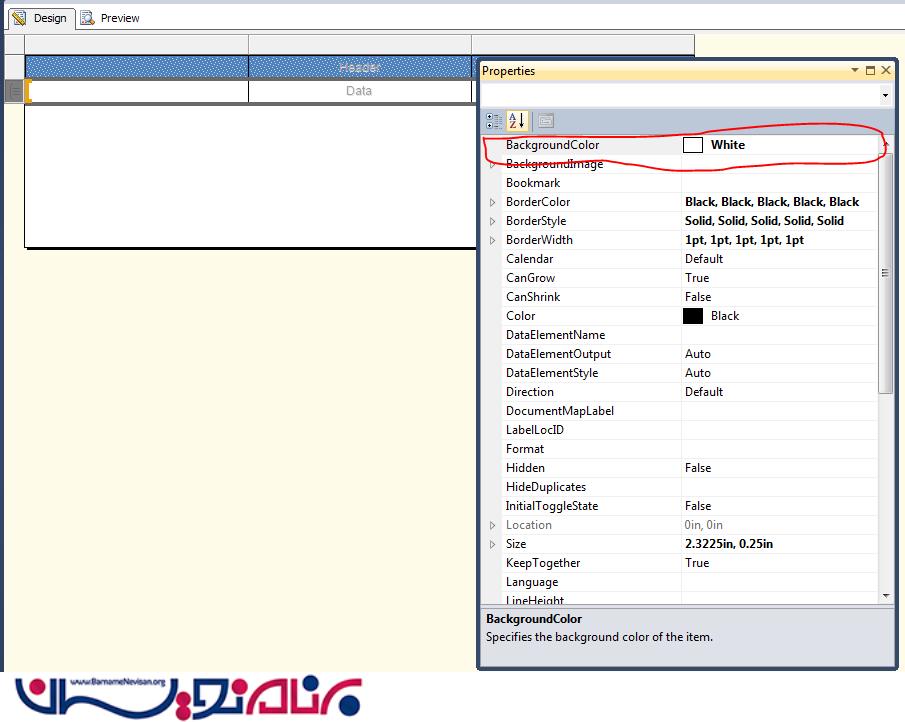Open Properties window position dropdown arrow

[855, 71]
